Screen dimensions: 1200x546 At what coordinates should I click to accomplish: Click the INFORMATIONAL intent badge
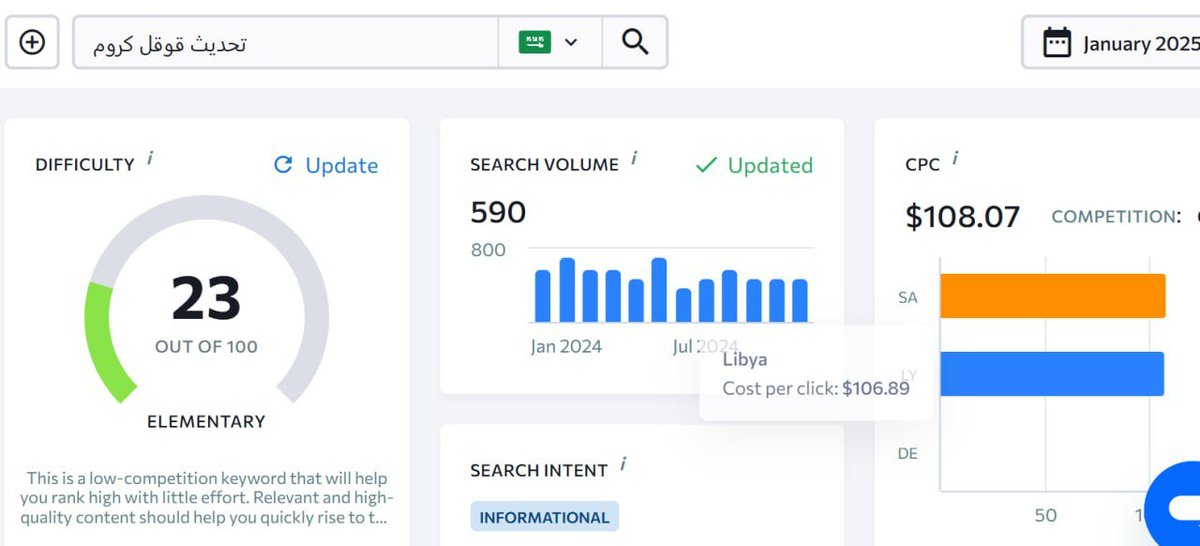544,517
